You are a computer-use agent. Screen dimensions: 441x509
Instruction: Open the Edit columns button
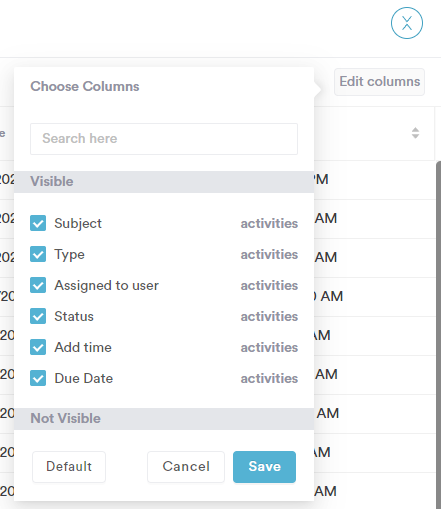click(x=379, y=82)
